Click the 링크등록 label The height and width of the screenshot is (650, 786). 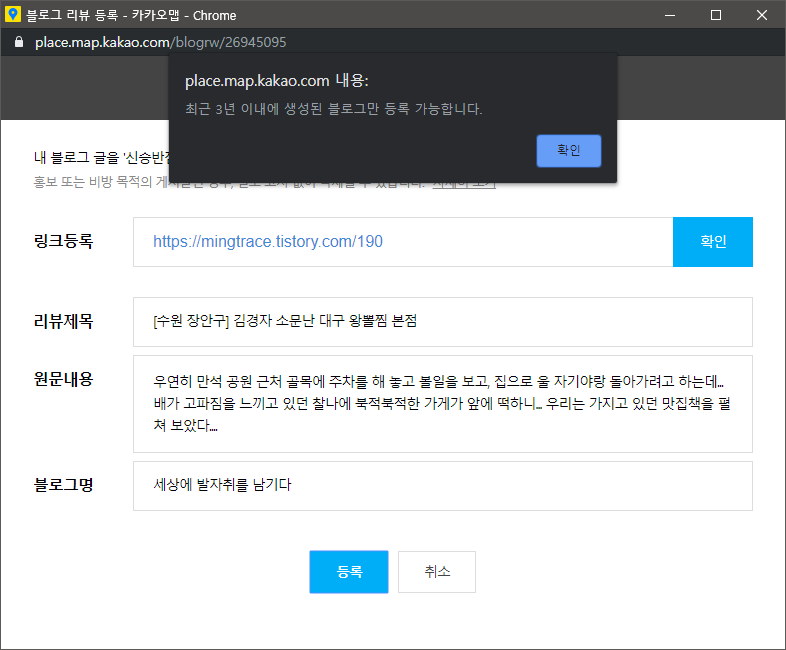[63, 241]
